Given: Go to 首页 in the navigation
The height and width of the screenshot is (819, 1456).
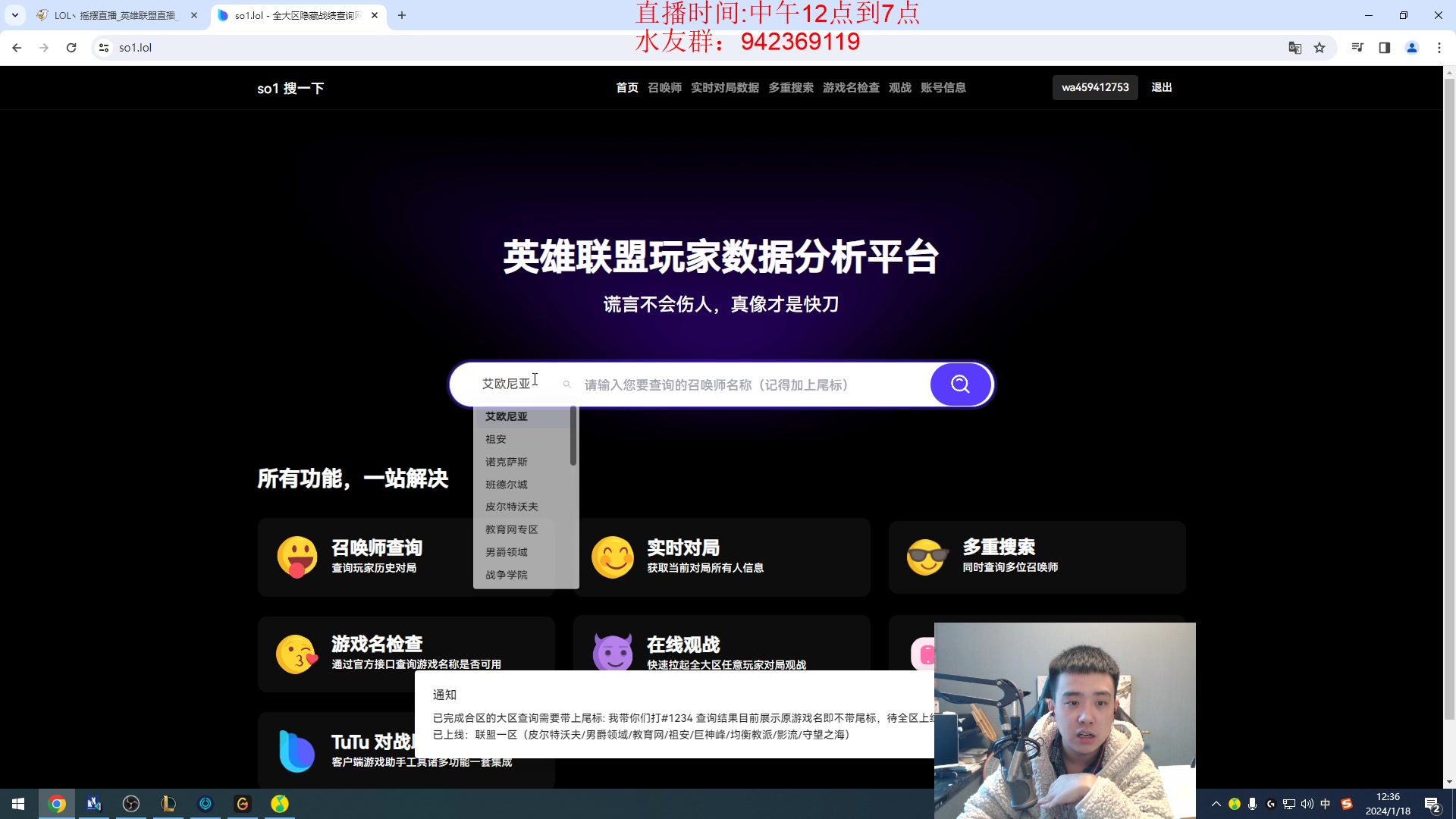Looking at the screenshot, I should [627, 88].
